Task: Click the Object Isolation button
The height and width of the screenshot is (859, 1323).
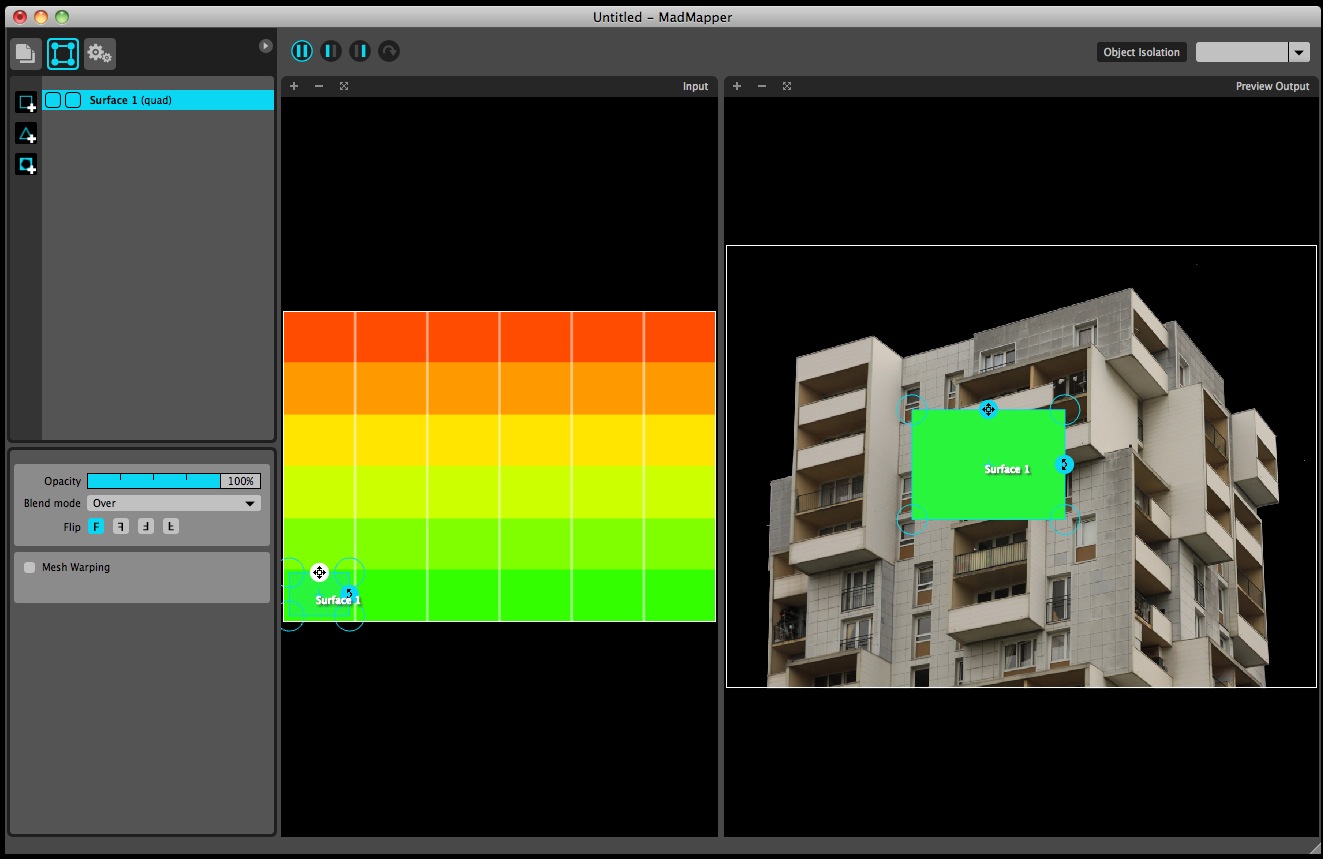Action: [x=1141, y=52]
